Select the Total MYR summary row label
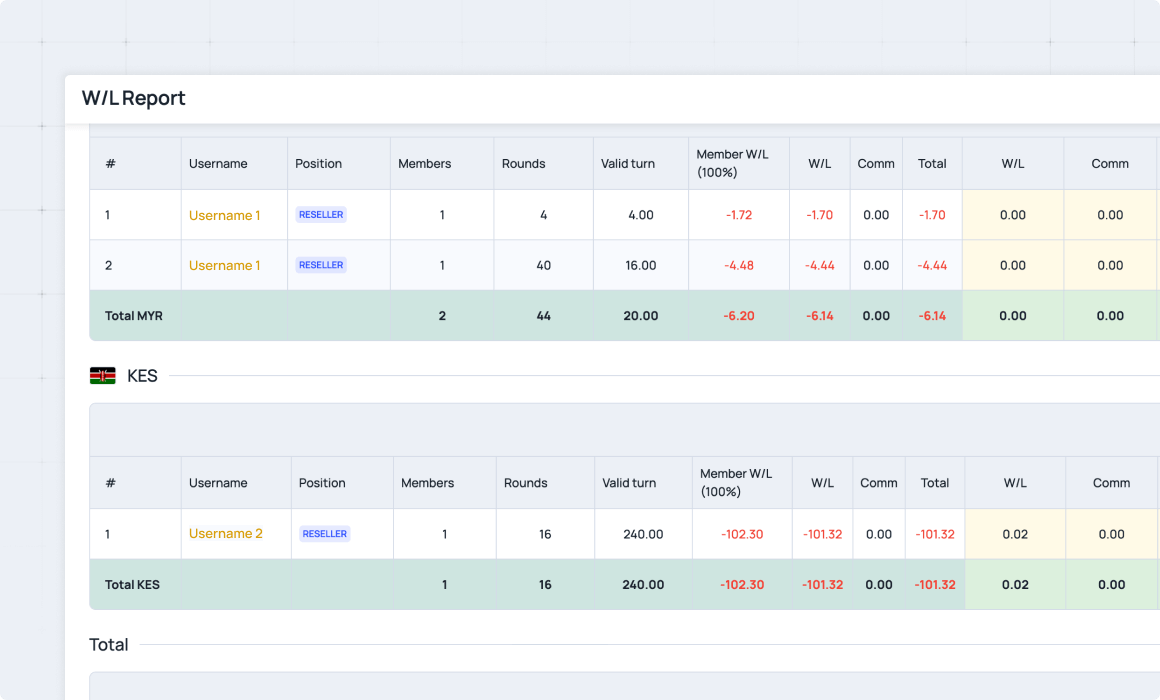 pyautogui.click(x=134, y=316)
